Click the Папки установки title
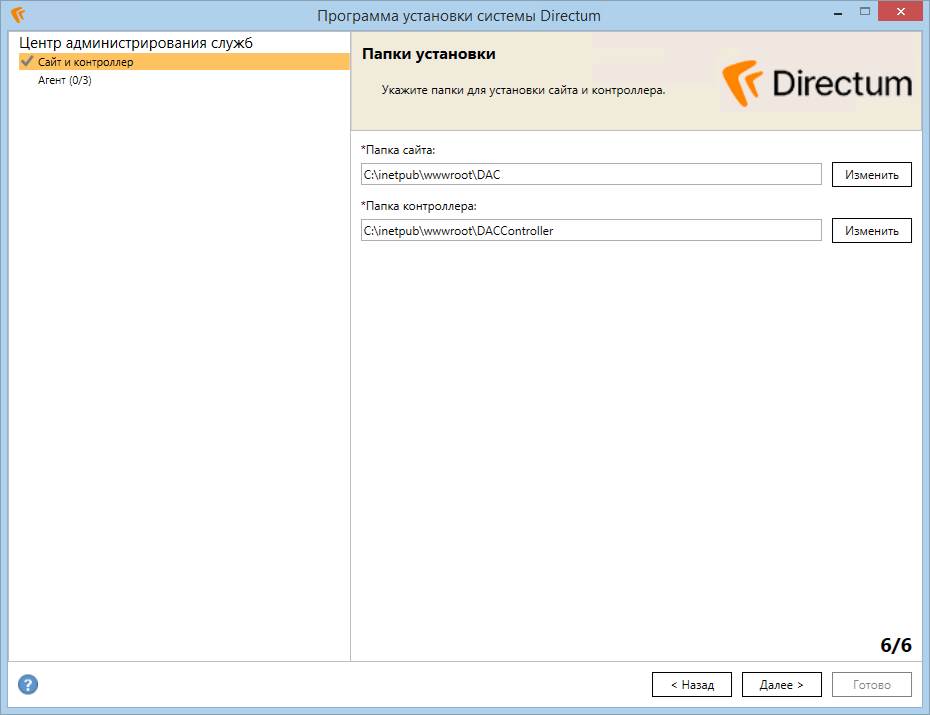This screenshot has height=715, width=930. pyautogui.click(x=429, y=54)
